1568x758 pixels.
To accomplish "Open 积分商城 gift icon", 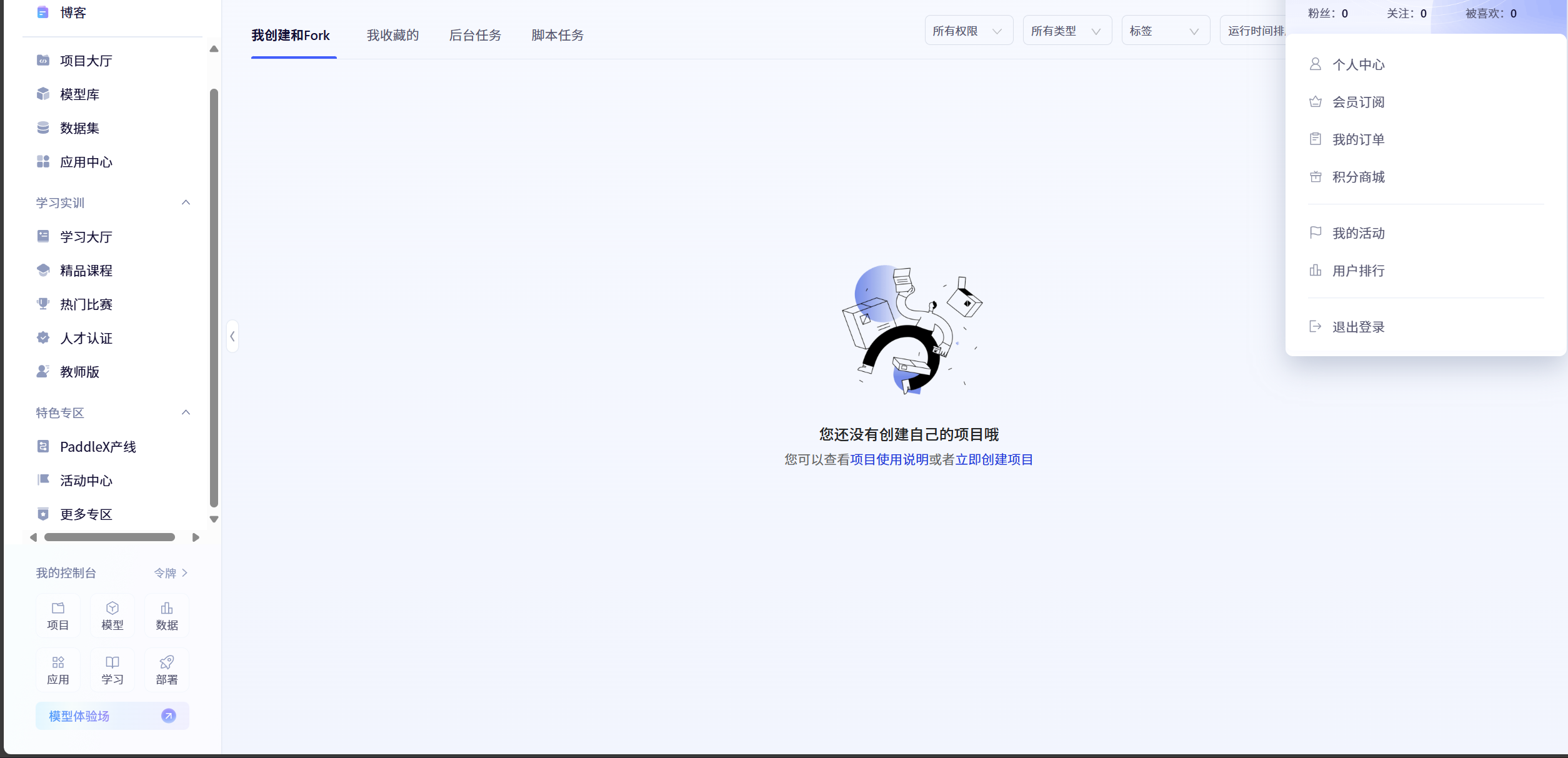I will tap(1316, 177).
